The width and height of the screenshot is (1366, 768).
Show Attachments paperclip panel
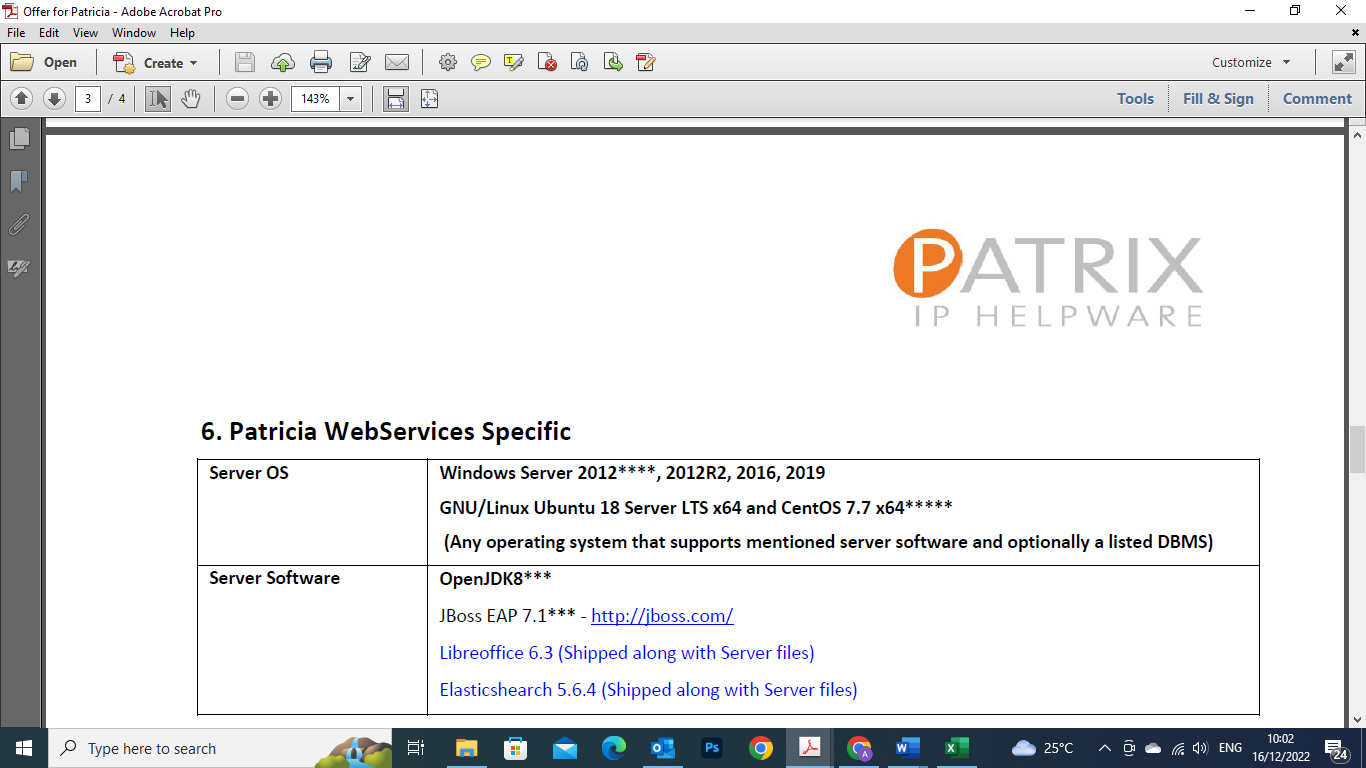click(x=18, y=224)
